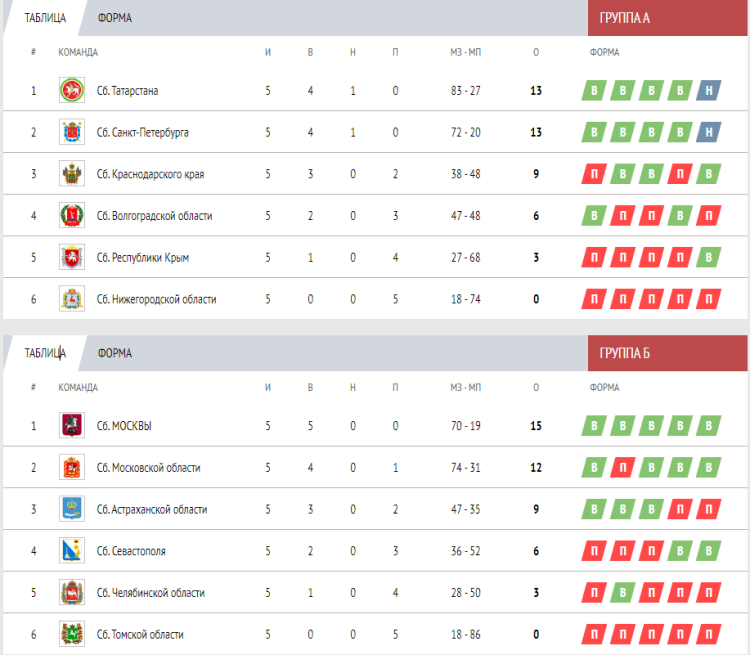Click the Volgograd Oblast team crest
Screen dimensions: 750x655
point(72,215)
